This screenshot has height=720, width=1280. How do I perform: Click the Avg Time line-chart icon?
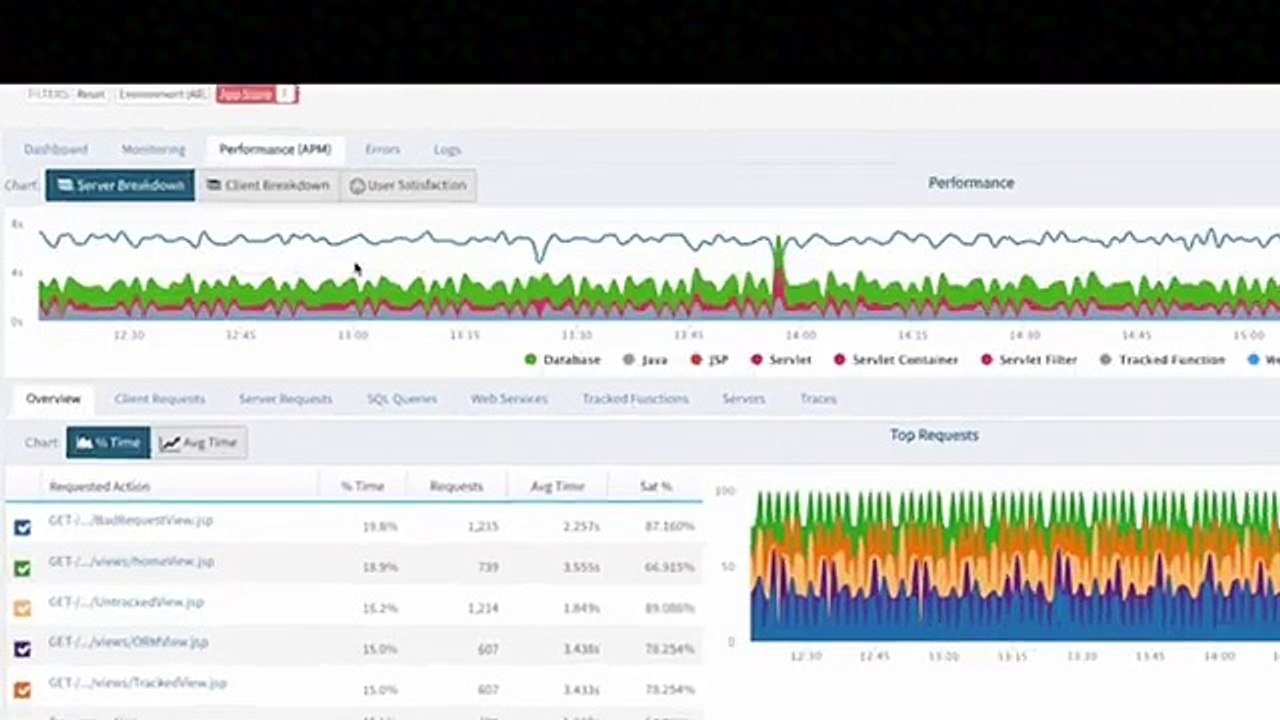[x=170, y=443]
